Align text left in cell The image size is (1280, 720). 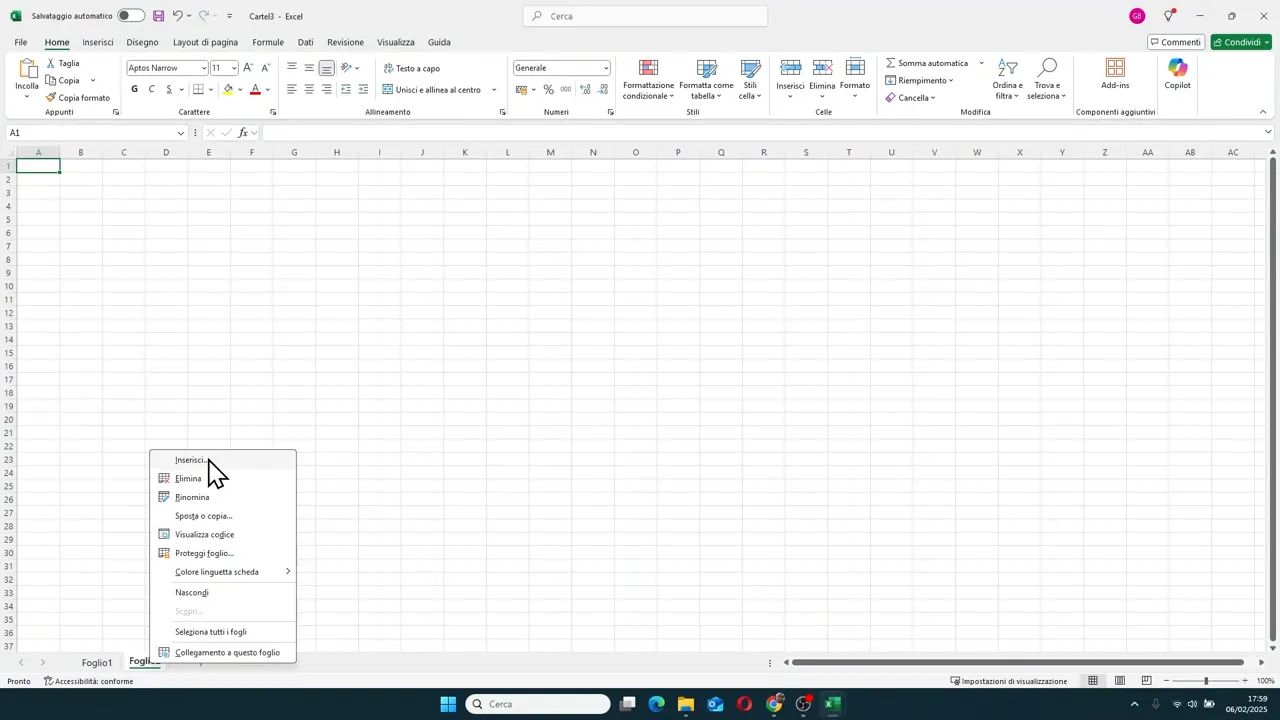coord(292,89)
